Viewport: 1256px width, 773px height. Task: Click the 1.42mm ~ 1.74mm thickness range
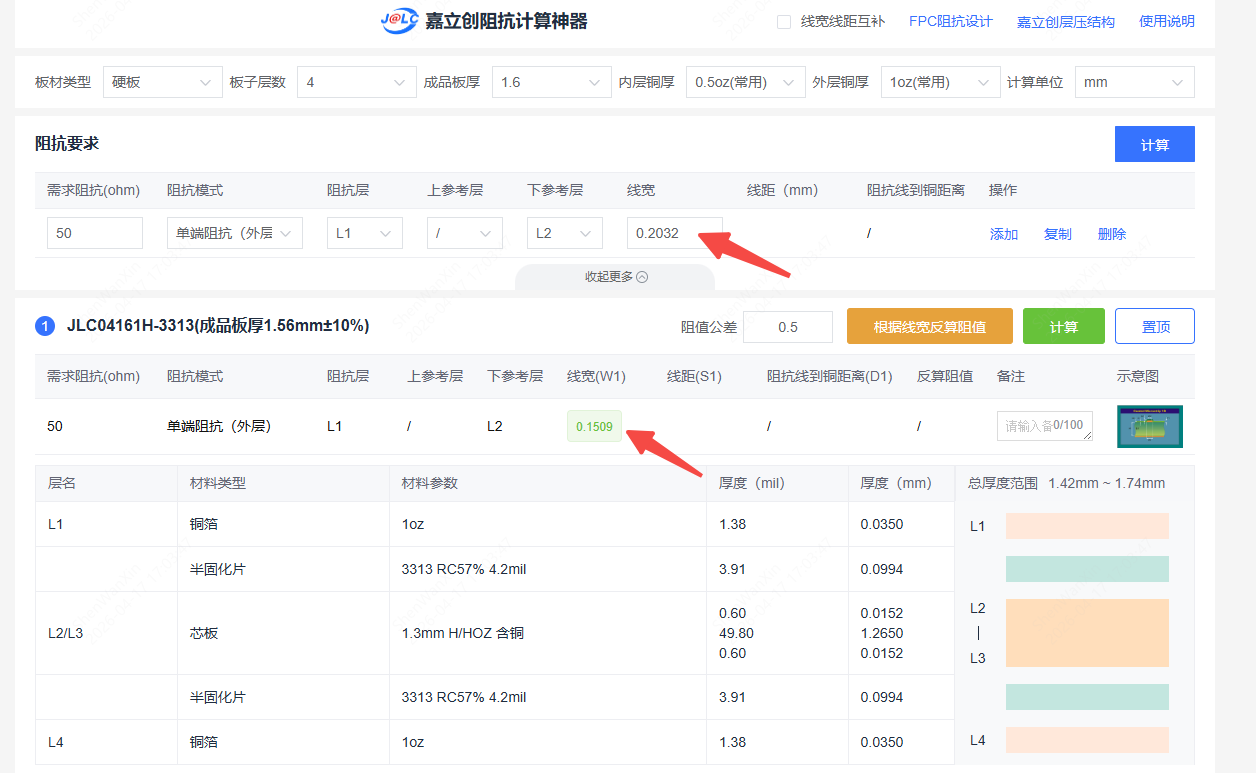pyautogui.click(x=1107, y=483)
